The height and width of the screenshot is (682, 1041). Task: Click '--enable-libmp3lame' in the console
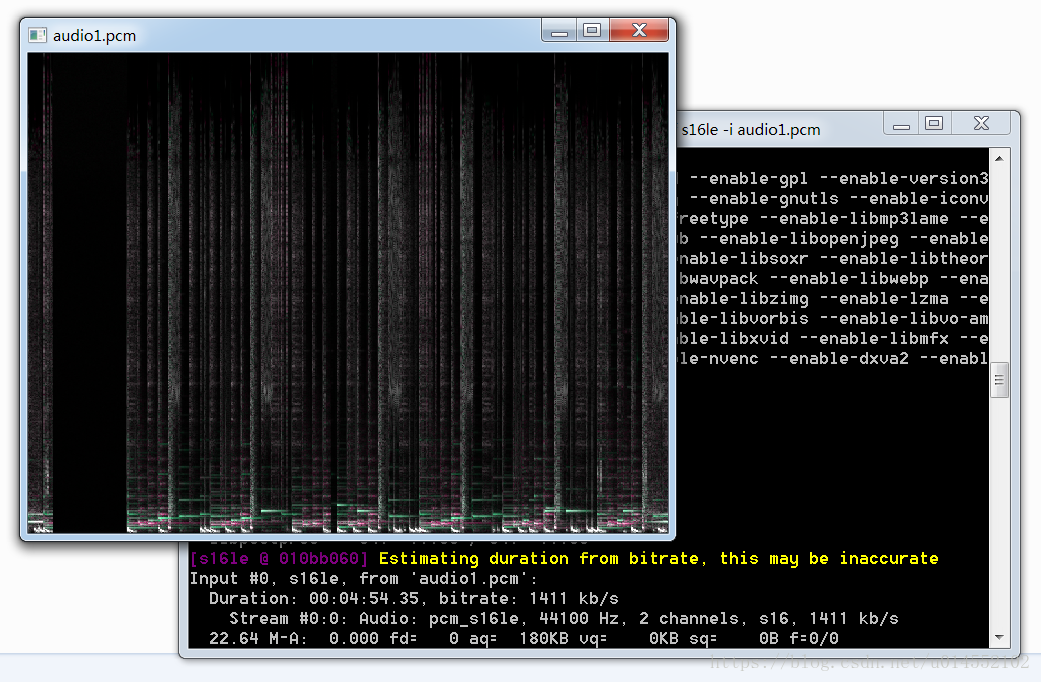854,218
